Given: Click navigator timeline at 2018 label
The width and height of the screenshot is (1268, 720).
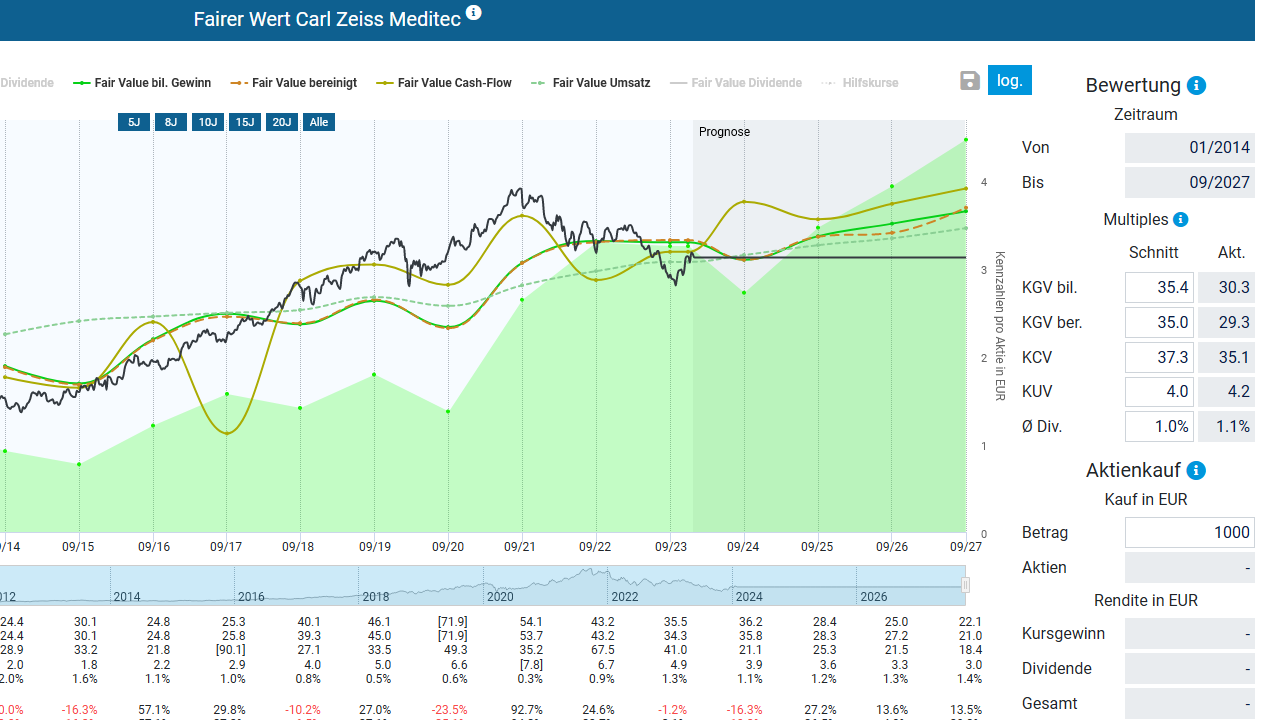Looking at the screenshot, I should [376, 597].
